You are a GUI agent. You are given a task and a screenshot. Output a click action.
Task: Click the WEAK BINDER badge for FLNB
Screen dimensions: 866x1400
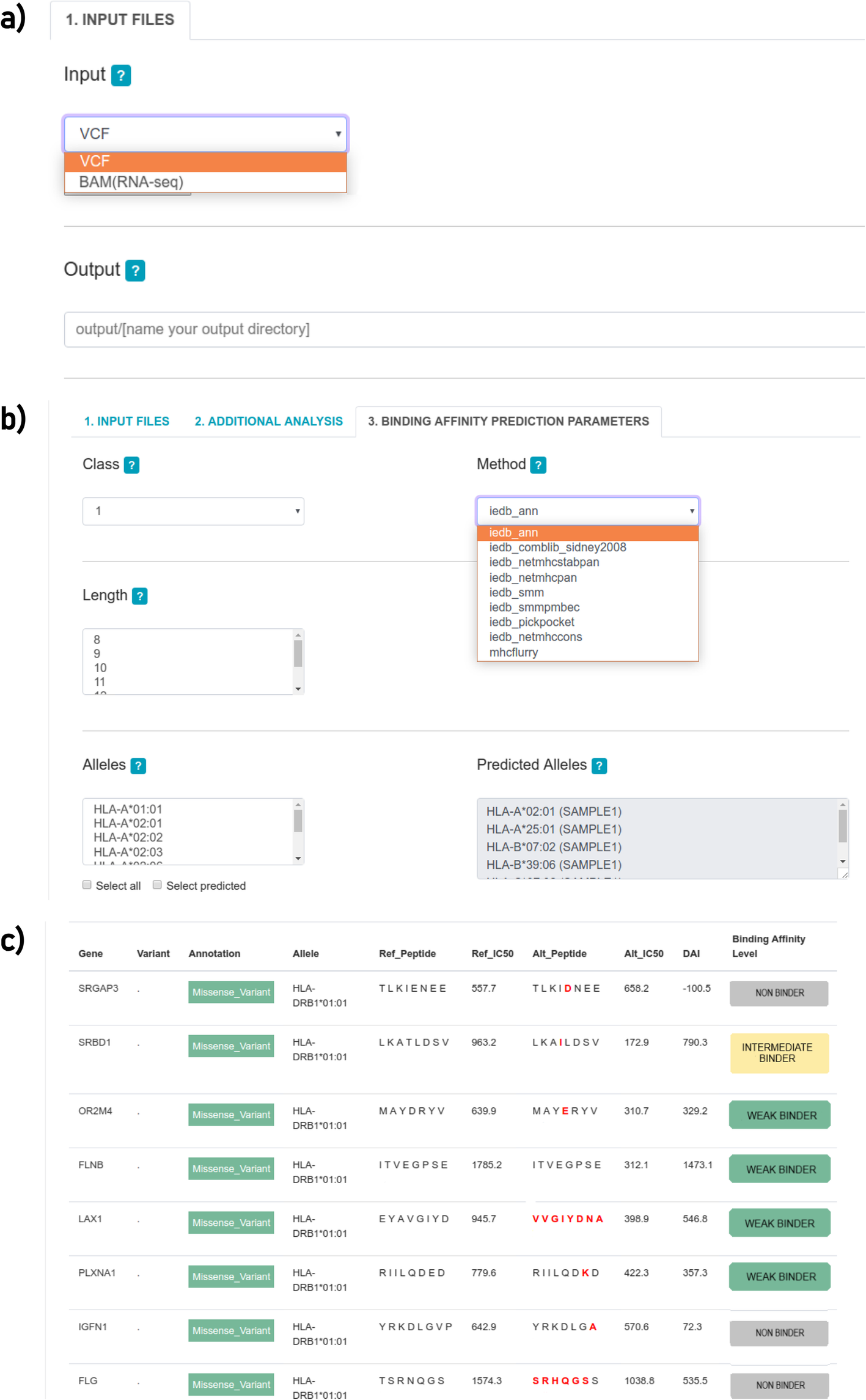pyautogui.click(x=779, y=1169)
